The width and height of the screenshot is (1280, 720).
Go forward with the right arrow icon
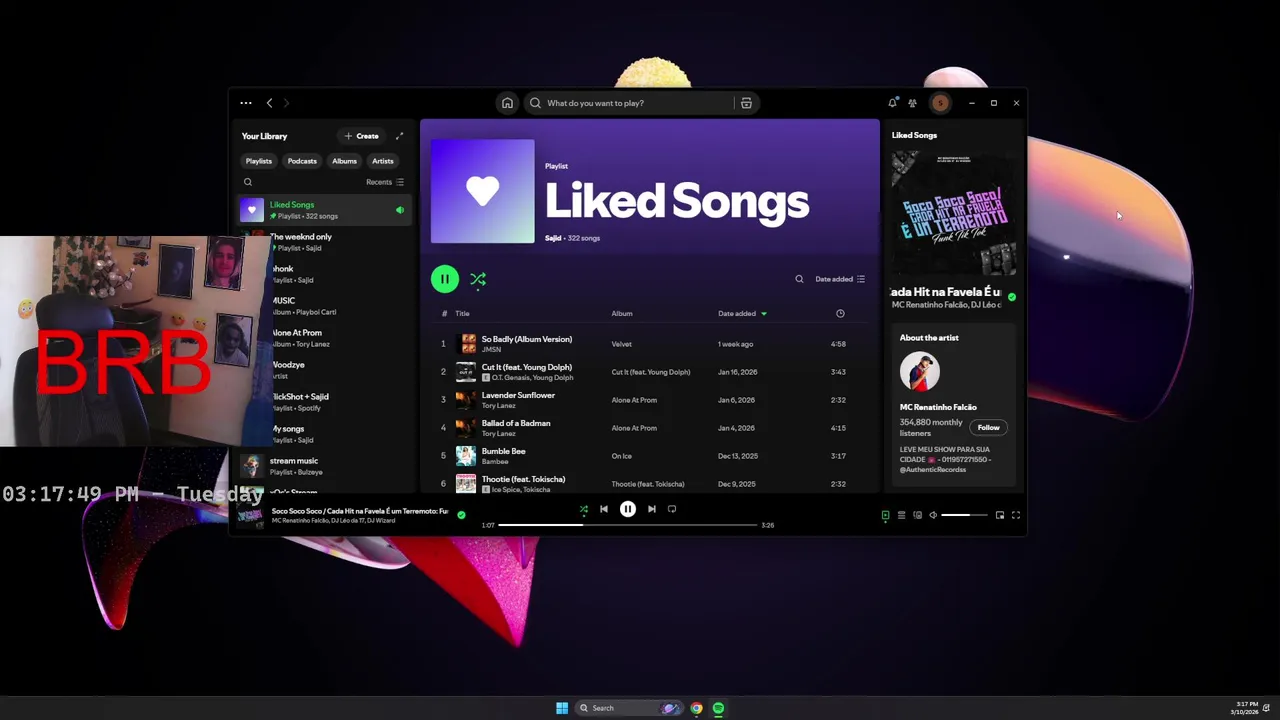[286, 103]
